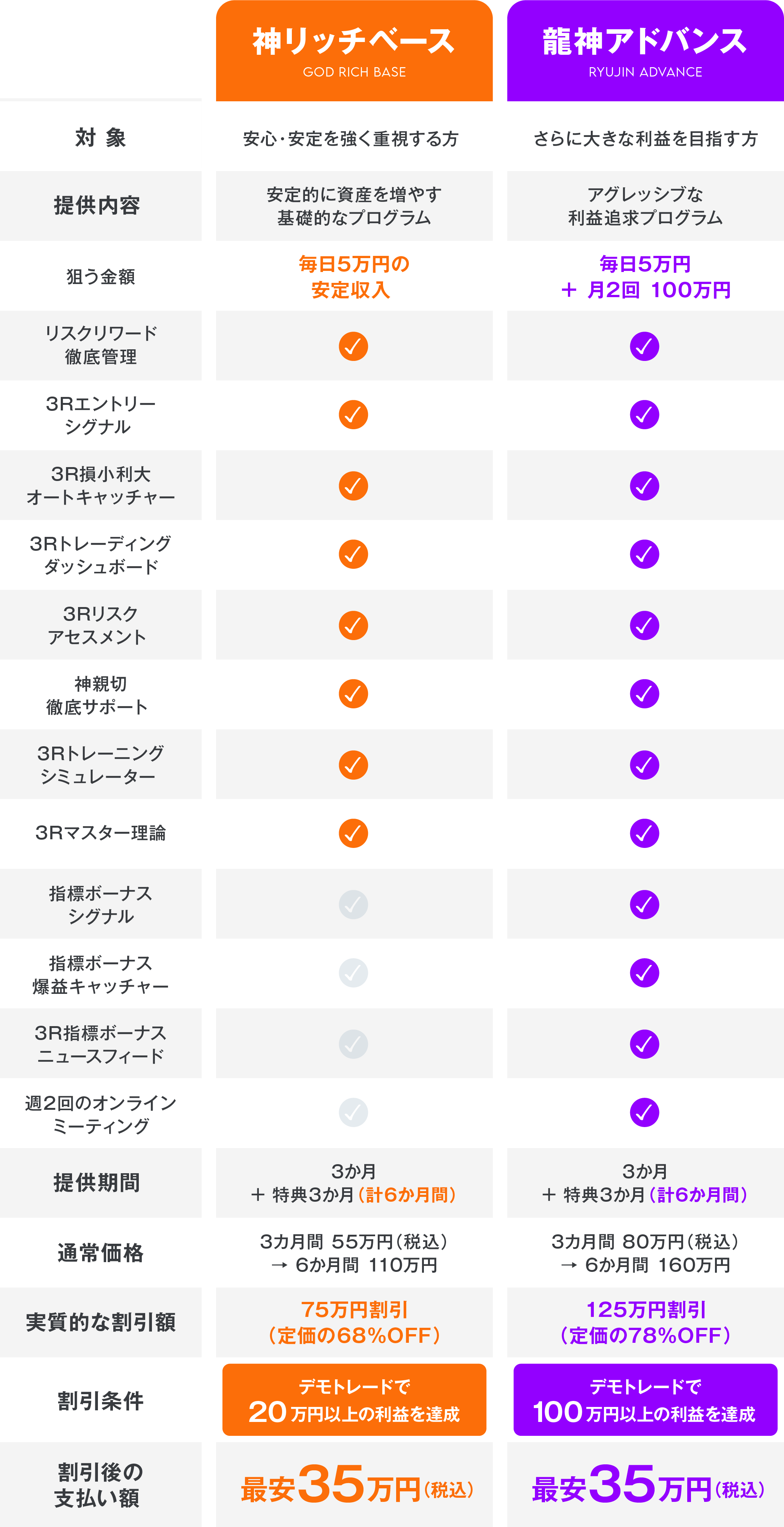Screen dimensions: 784x1527
Task: Click purple checkmark for 3Rマスター理論 row
Action: coord(644,833)
